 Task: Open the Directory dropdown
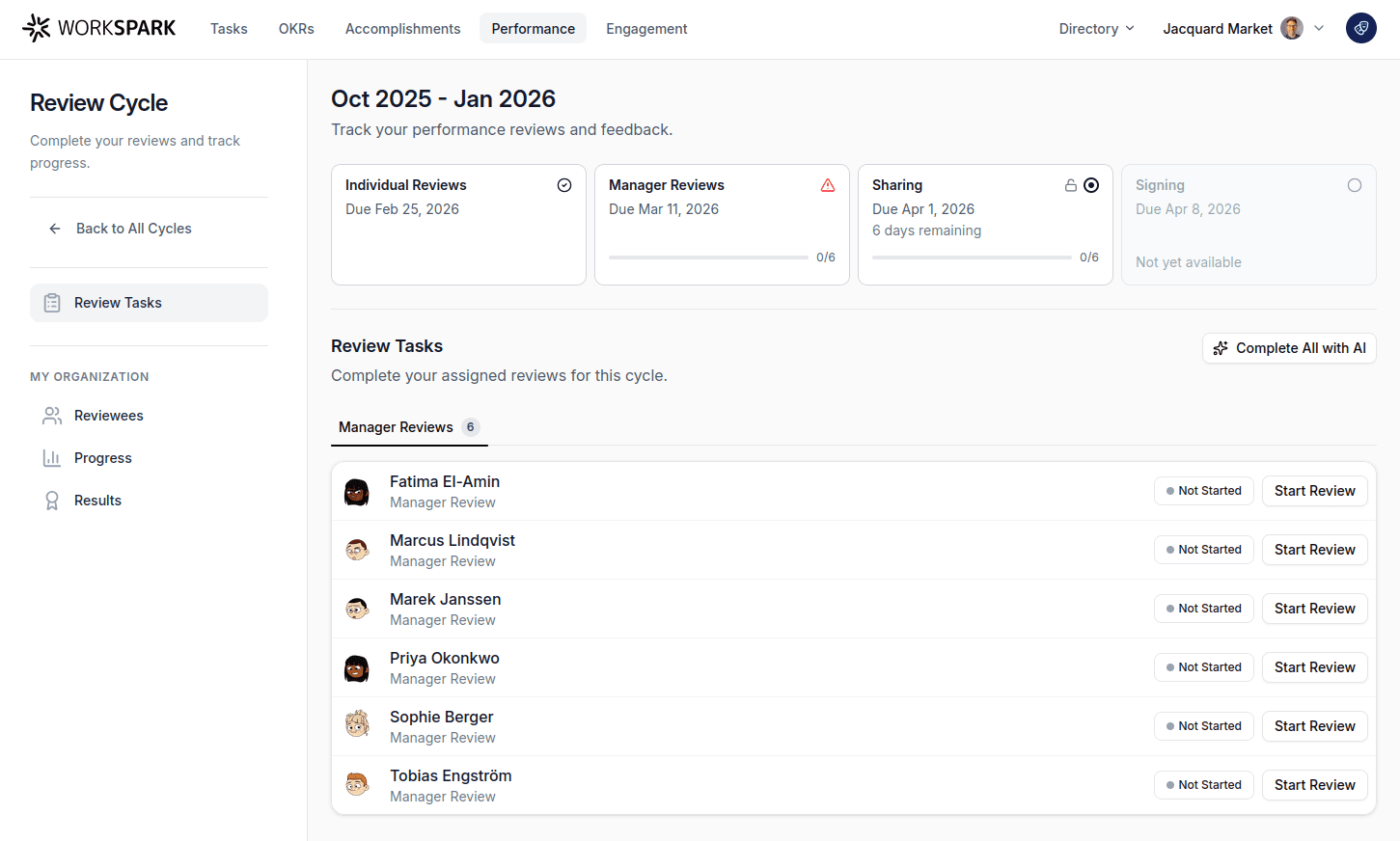(x=1095, y=28)
